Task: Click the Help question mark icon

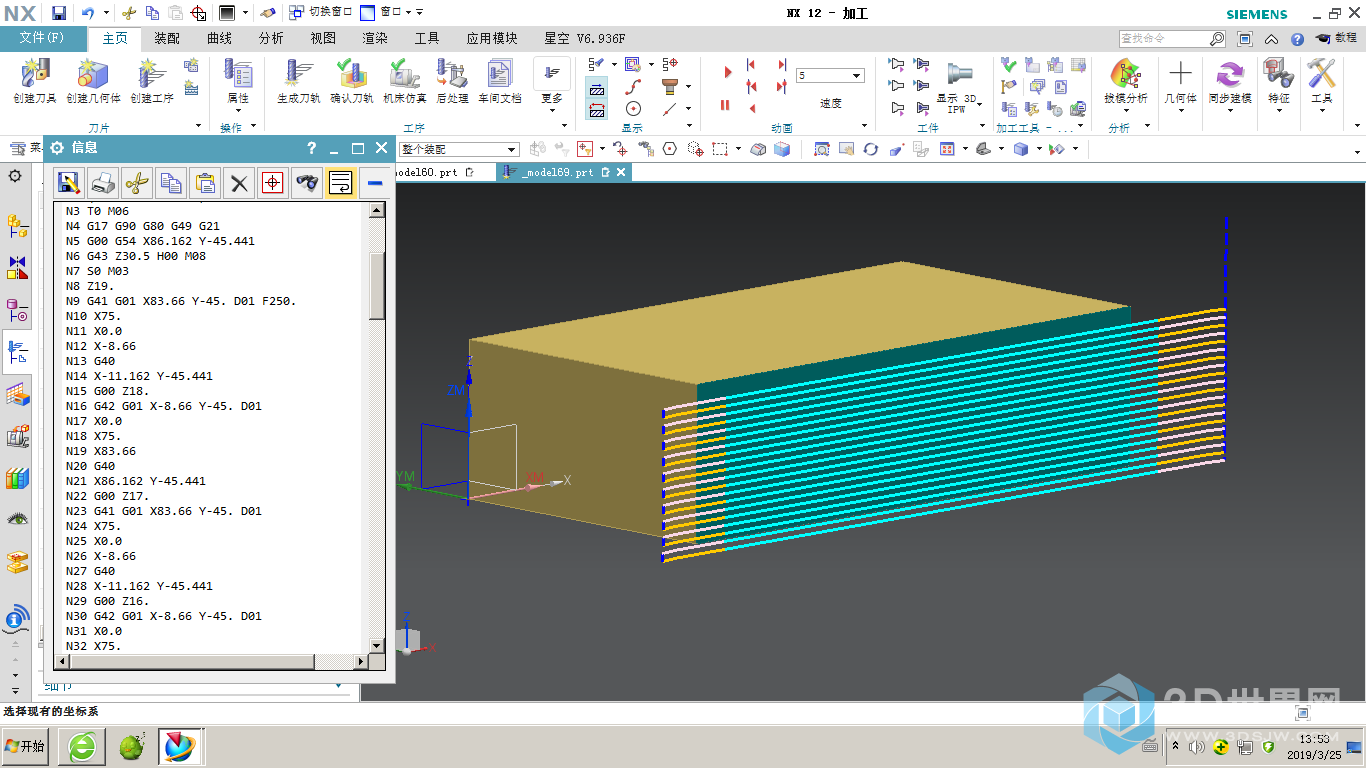Action: coord(1297,39)
